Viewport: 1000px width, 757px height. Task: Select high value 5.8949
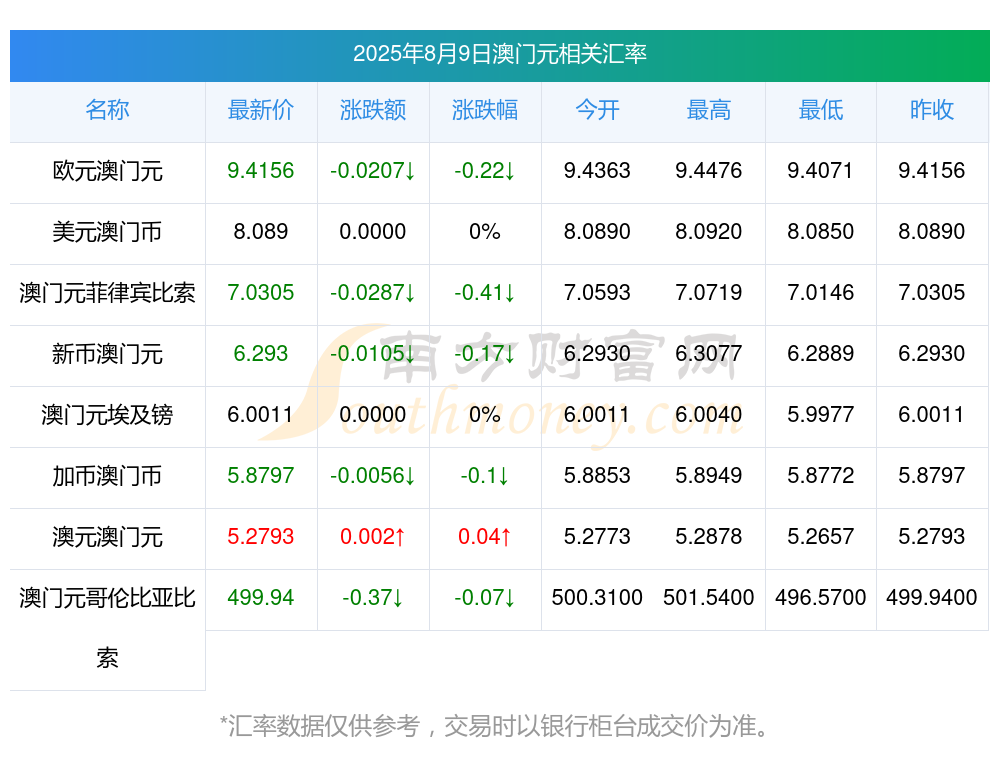pos(709,476)
